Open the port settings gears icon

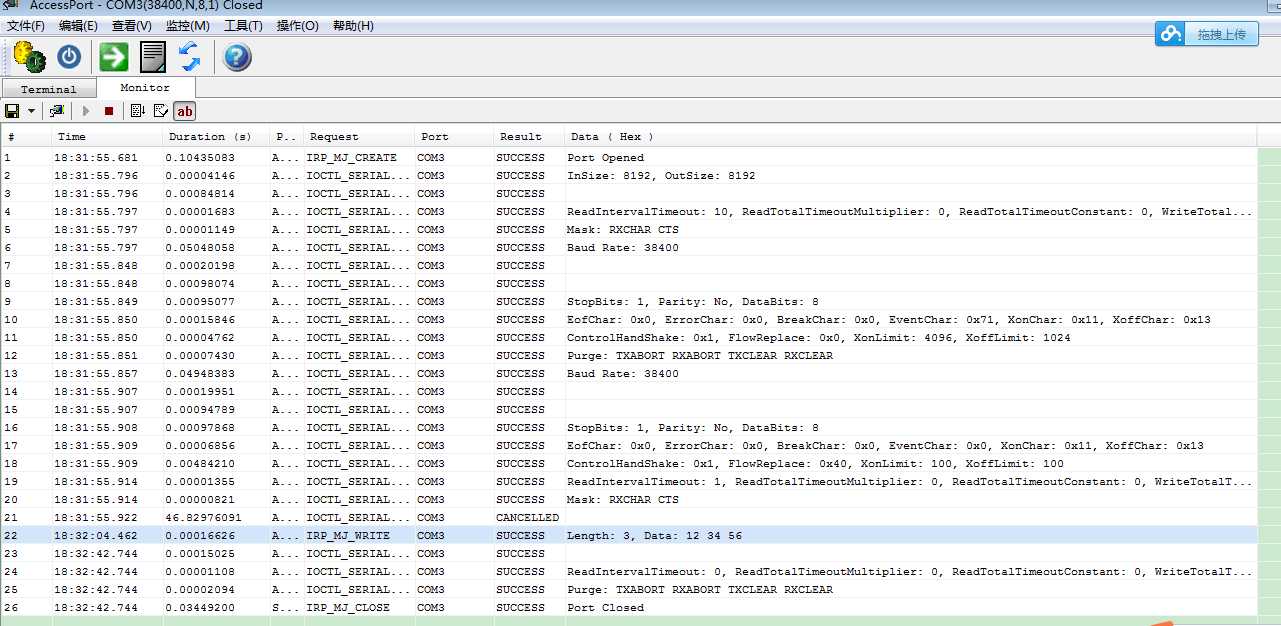pos(29,57)
